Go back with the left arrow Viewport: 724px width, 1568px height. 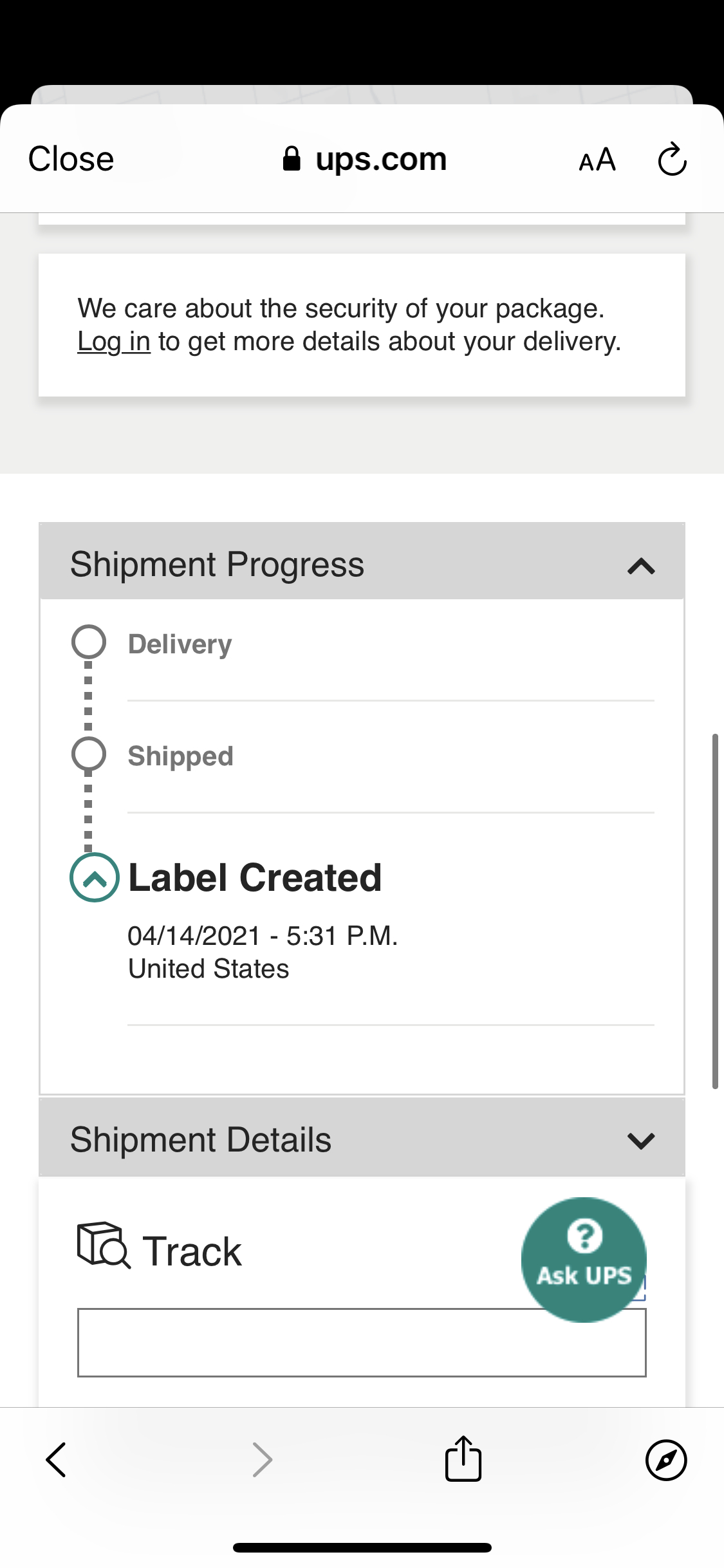pyautogui.click(x=57, y=1459)
